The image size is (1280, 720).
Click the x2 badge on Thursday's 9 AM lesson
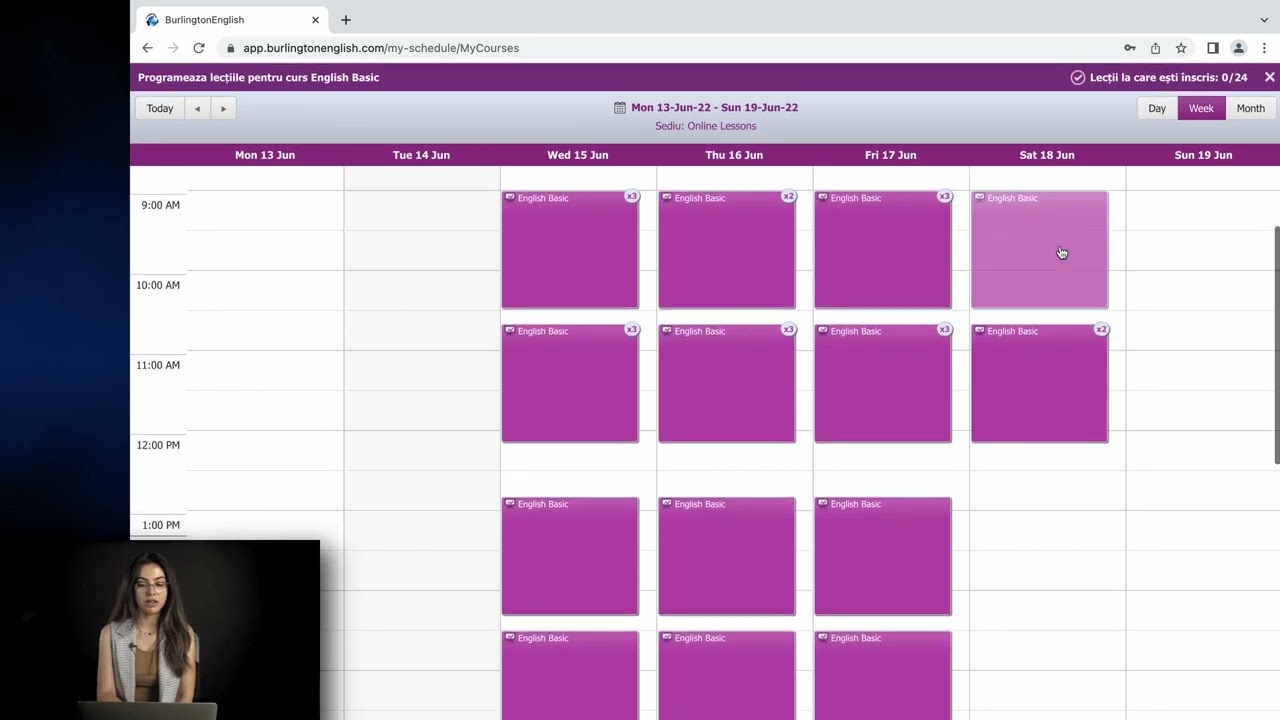pyautogui.click(x=789, y=196)
